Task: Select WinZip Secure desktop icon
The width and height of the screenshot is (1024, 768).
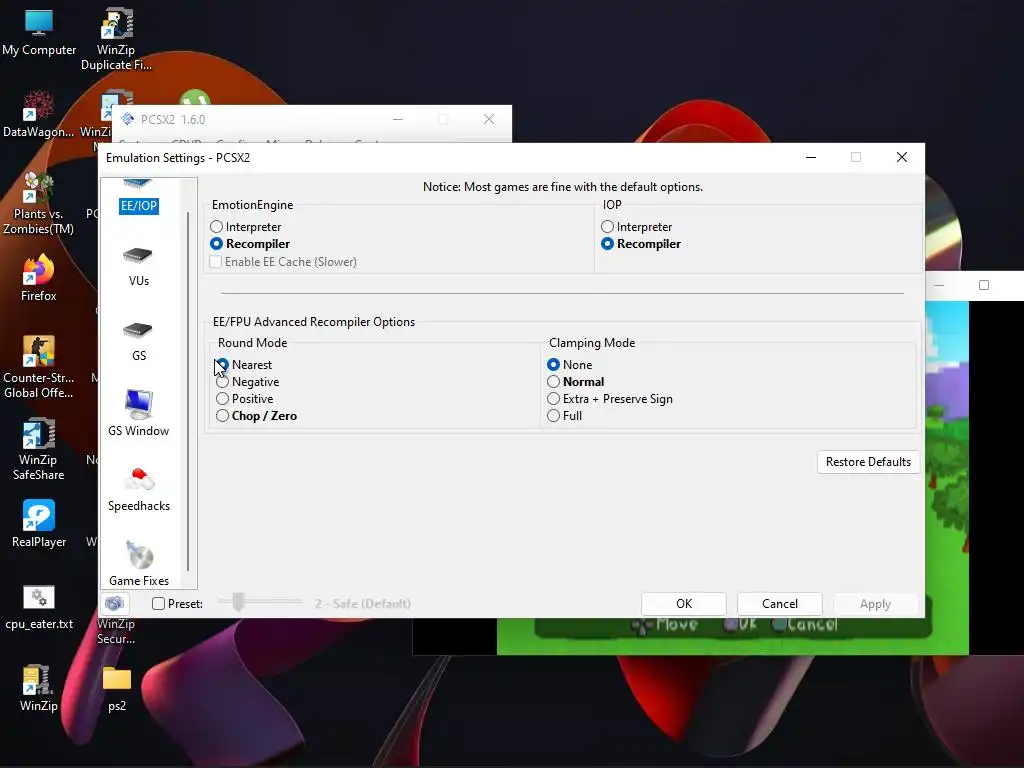Action: point(116,631)
